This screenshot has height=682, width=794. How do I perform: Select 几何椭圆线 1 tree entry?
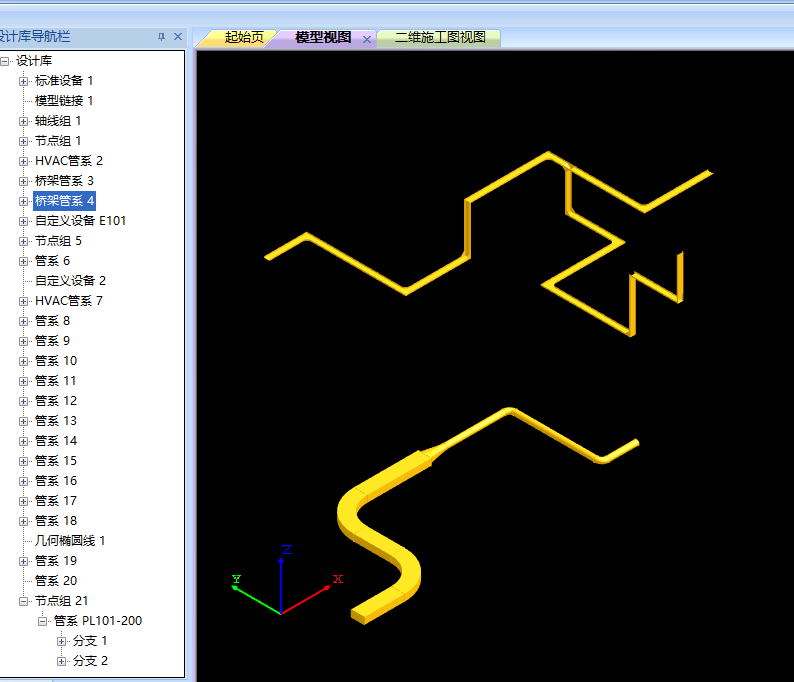pyautogui.click(x=70, y=541)
